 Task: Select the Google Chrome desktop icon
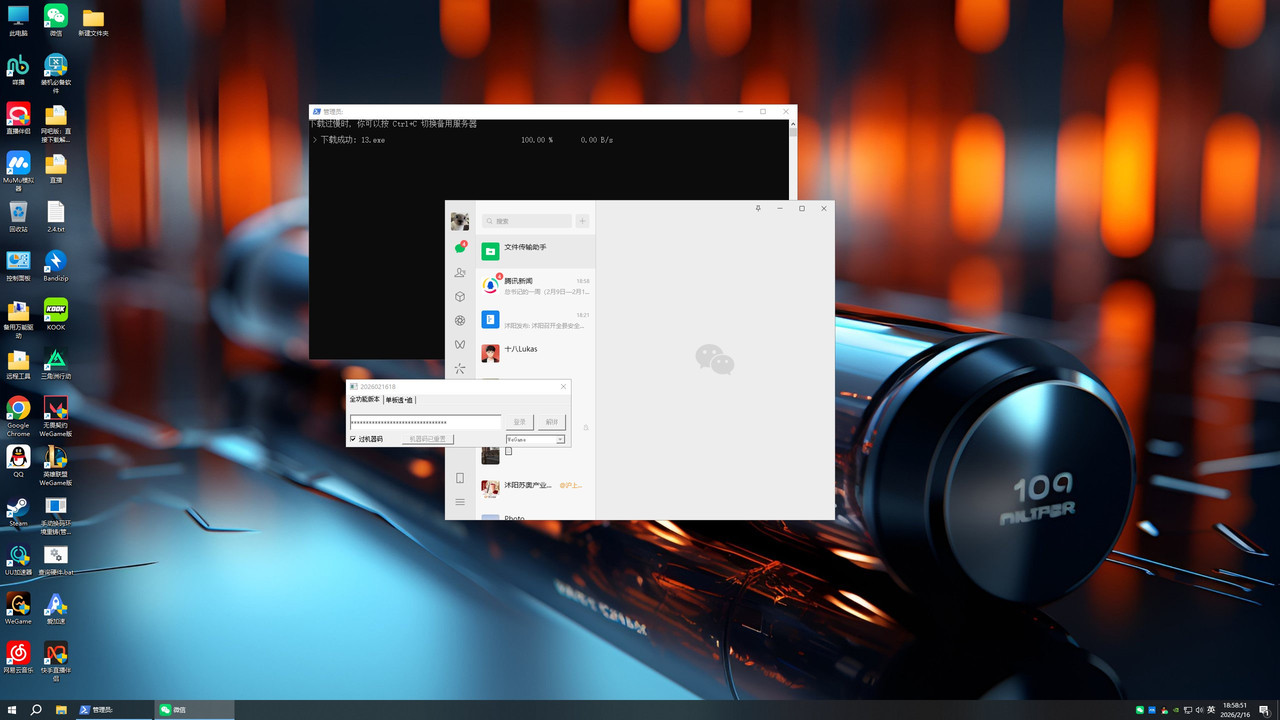(18, 416)
